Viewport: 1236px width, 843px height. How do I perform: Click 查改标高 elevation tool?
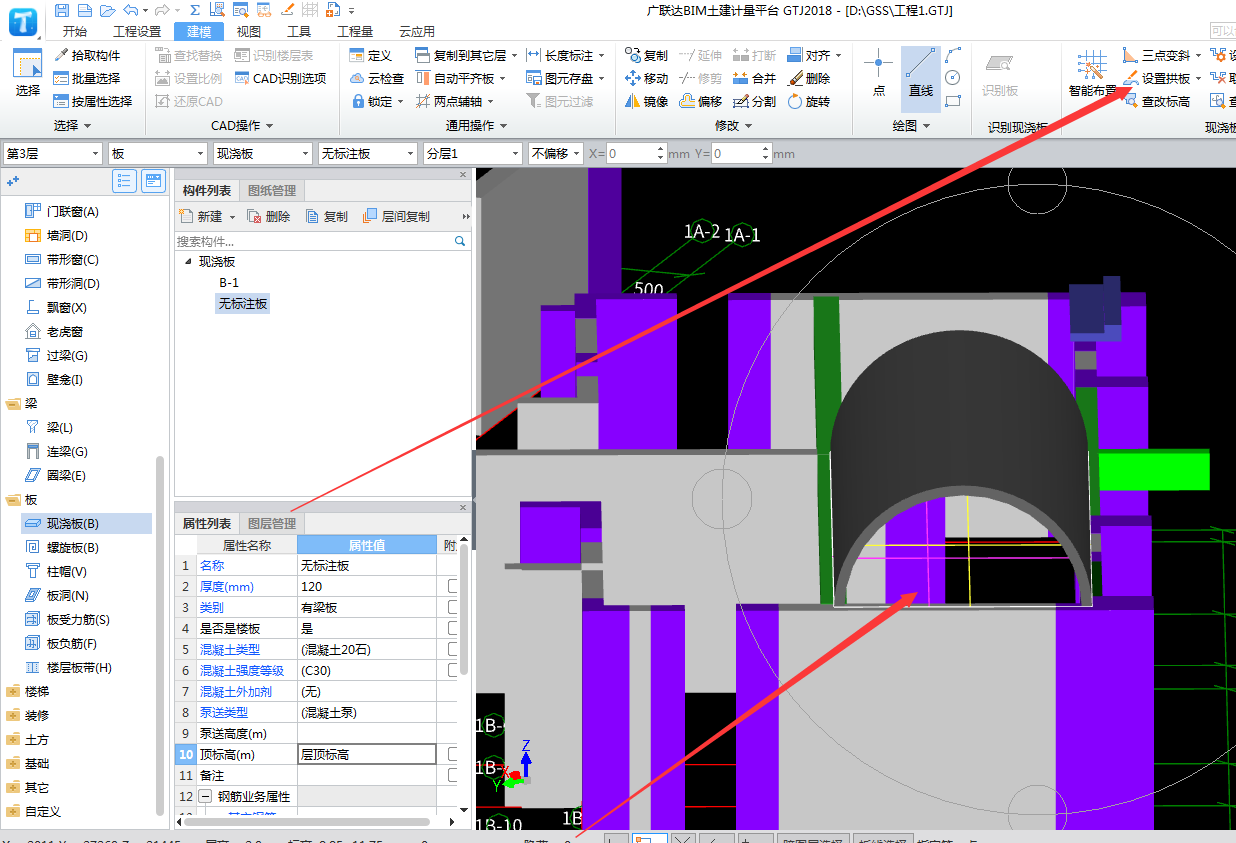coord(1157,101)
